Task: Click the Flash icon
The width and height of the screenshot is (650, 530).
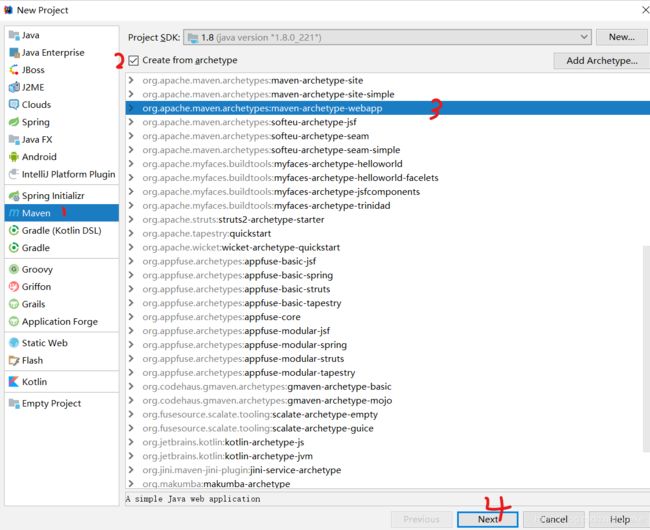Action: coord(14,361)
